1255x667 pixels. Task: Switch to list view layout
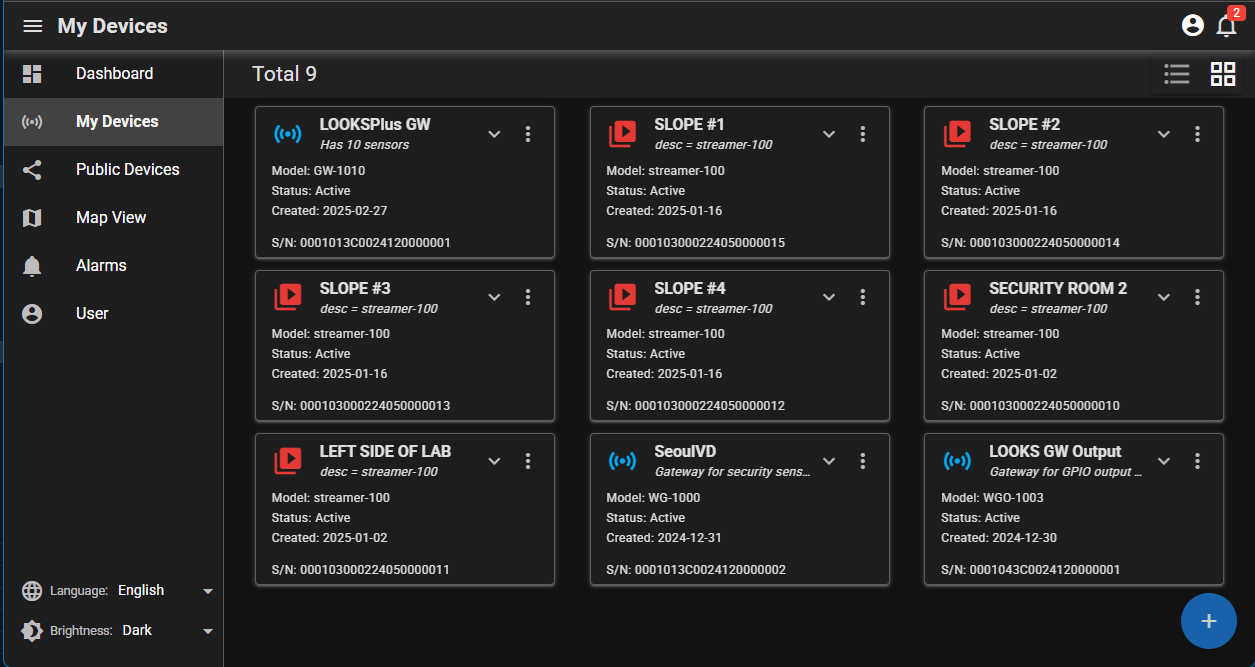pos(1177,74)
